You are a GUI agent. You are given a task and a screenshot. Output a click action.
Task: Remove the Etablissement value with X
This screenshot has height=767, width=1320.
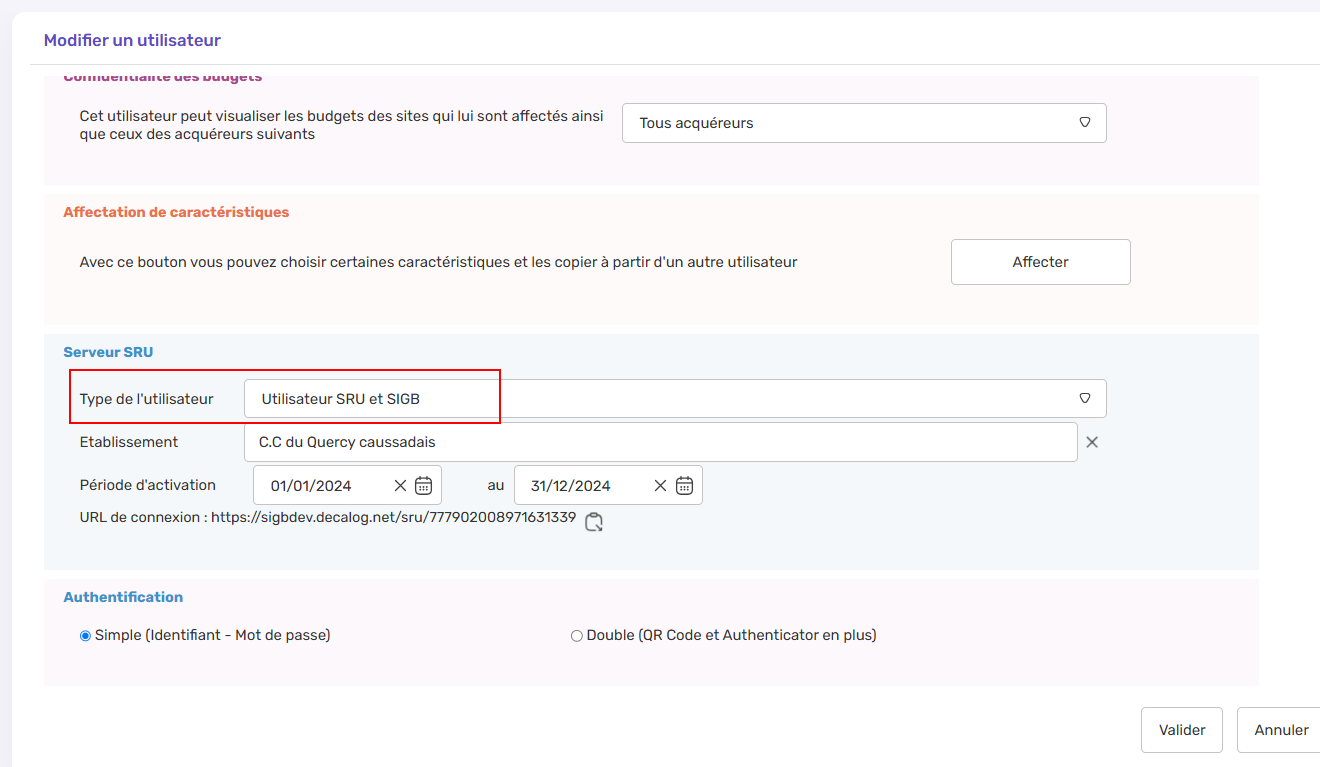click(x=1092, y=442)
